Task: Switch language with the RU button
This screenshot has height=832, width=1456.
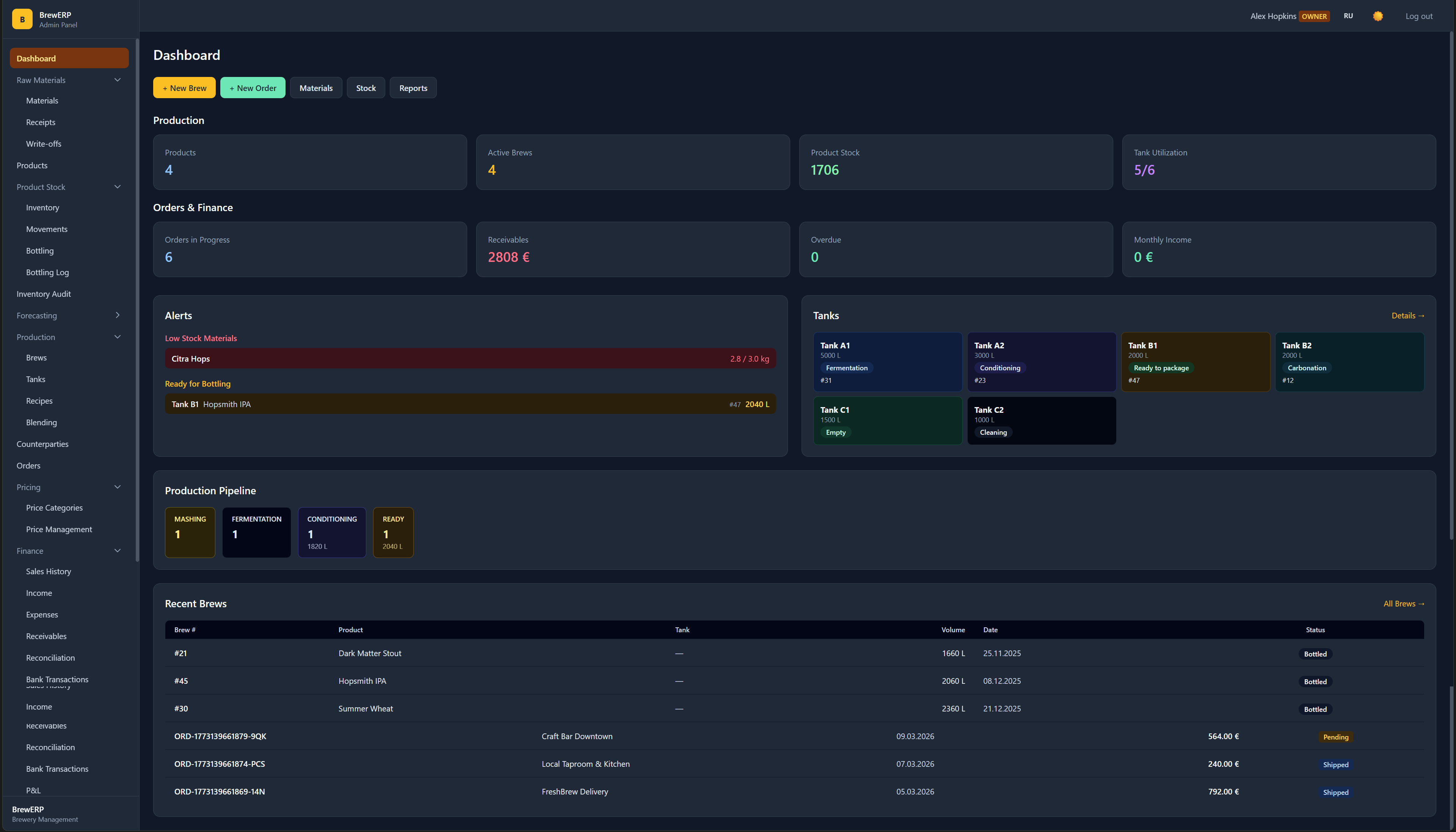Action: (1348, 16)
